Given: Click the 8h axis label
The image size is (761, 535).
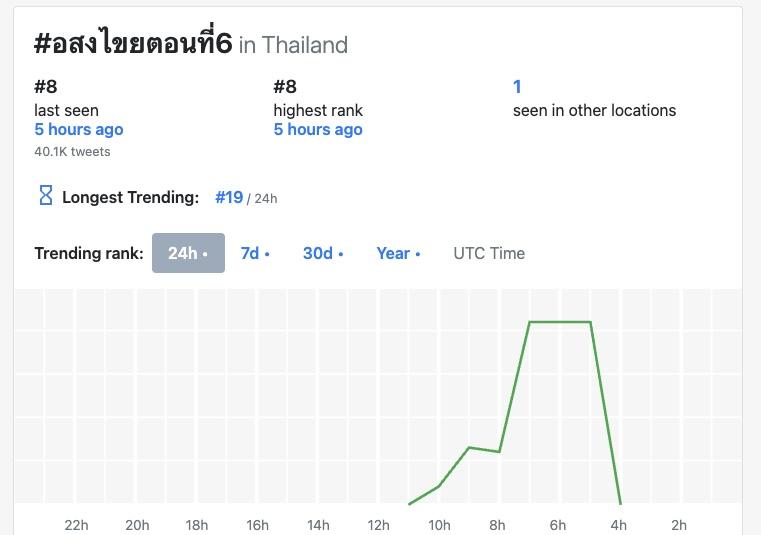Looking at the screenshot, I should coord(498,525).
